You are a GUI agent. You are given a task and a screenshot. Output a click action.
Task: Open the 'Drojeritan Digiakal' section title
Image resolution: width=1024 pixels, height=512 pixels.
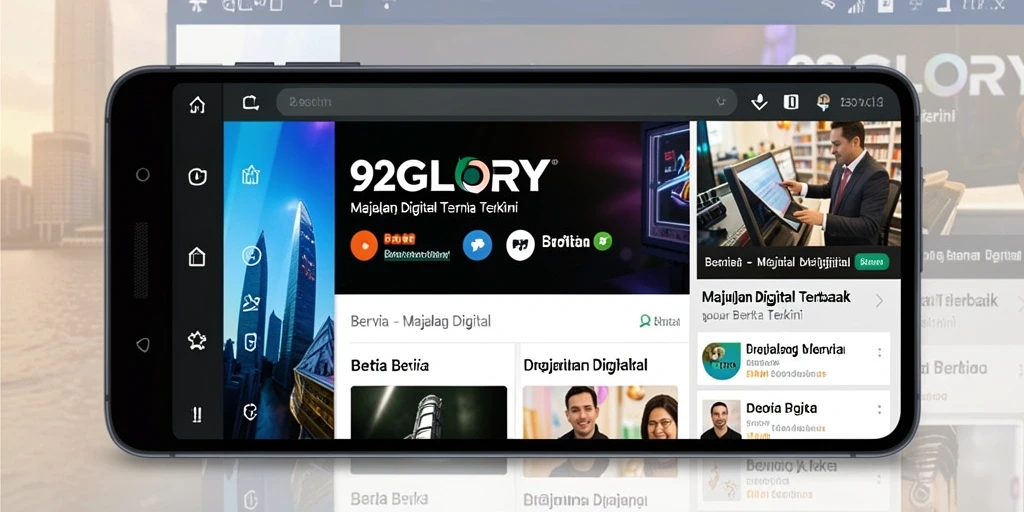[x=585, y=365]
